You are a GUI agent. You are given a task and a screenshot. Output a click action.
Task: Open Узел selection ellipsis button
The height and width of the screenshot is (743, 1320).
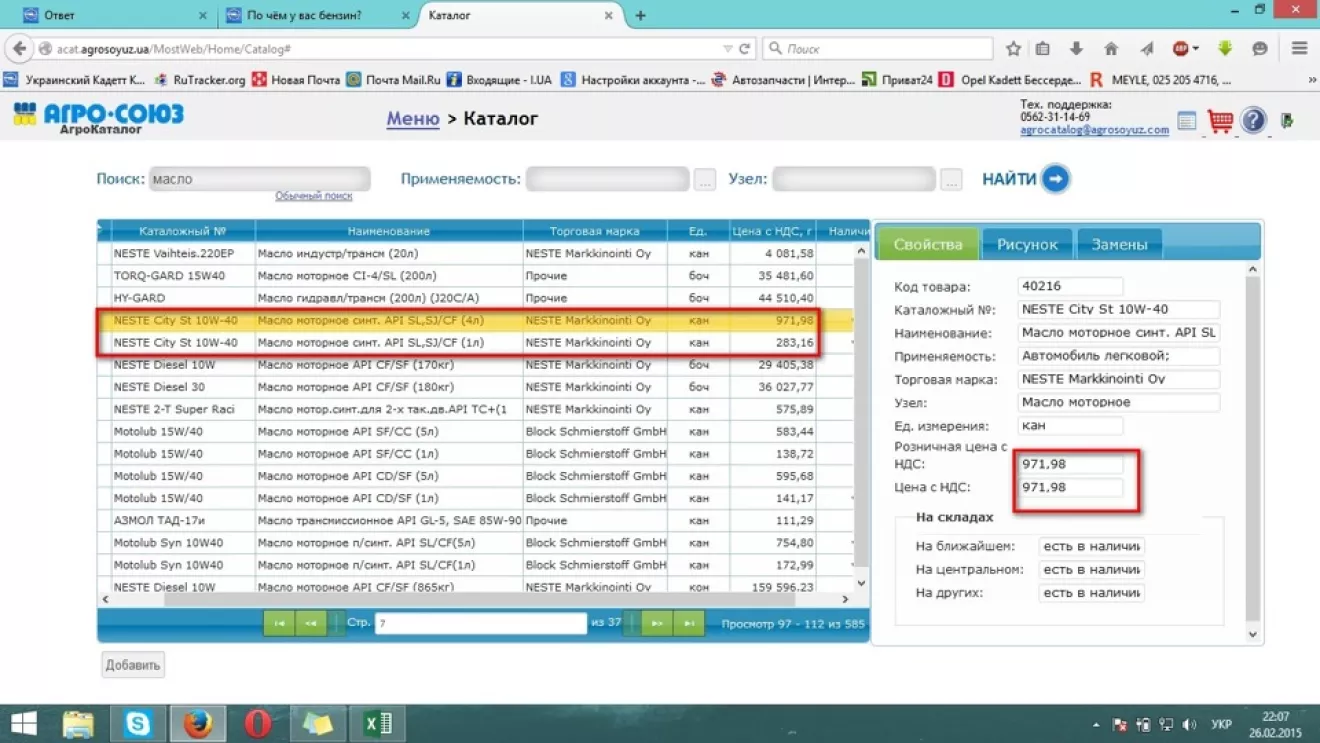[951, 180]
